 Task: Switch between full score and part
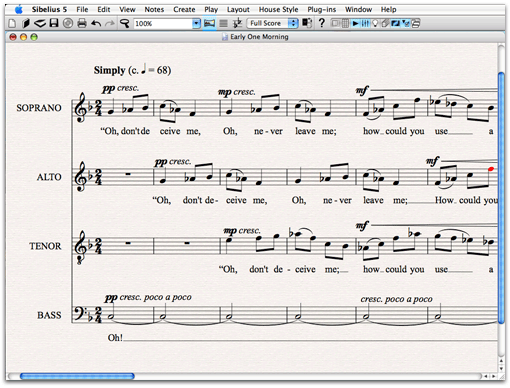(x=307, y=23)
